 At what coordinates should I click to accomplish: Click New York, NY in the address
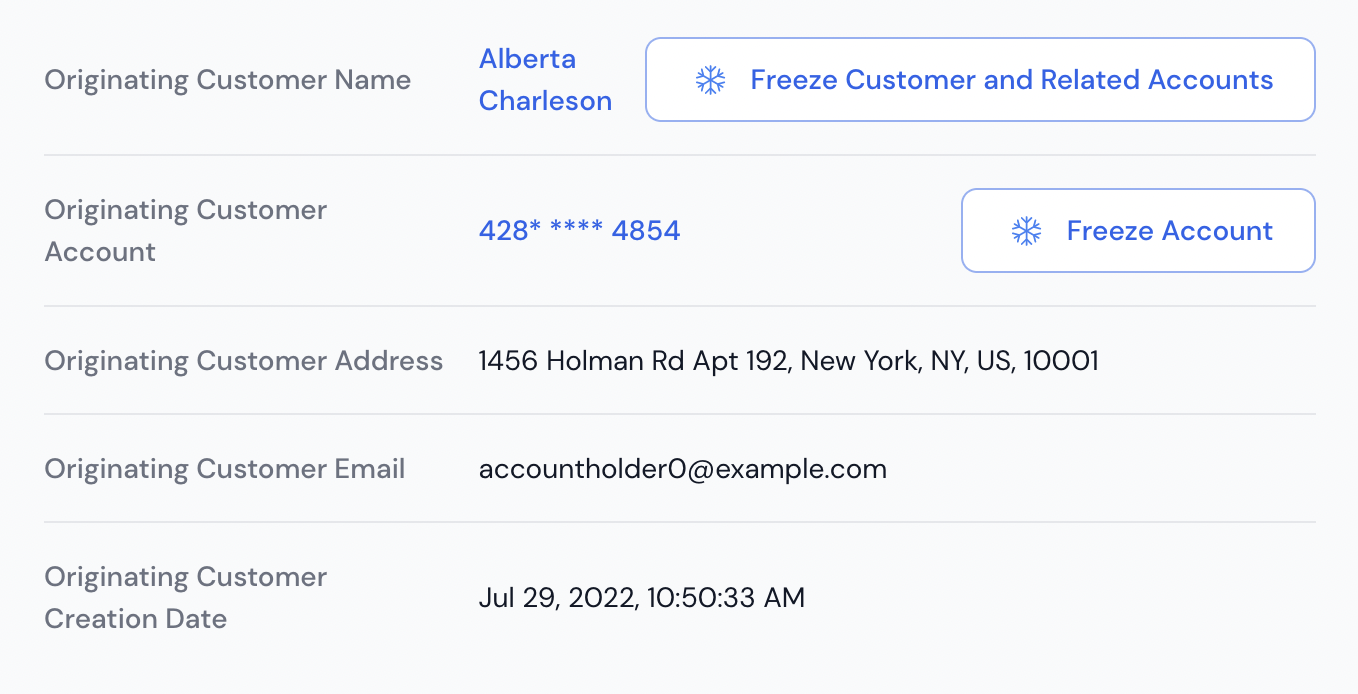[x=883, y=360]
